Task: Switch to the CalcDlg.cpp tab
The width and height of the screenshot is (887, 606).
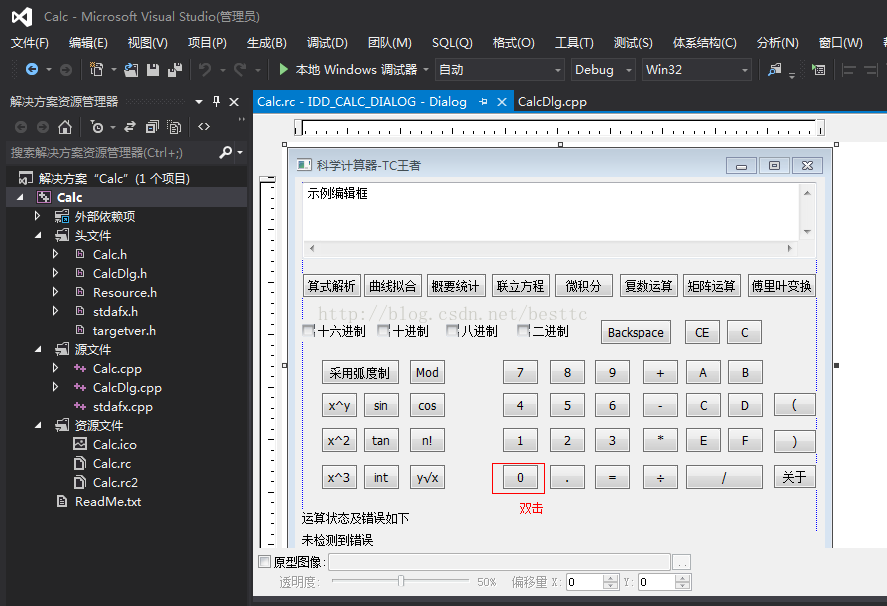Action: 552,102
